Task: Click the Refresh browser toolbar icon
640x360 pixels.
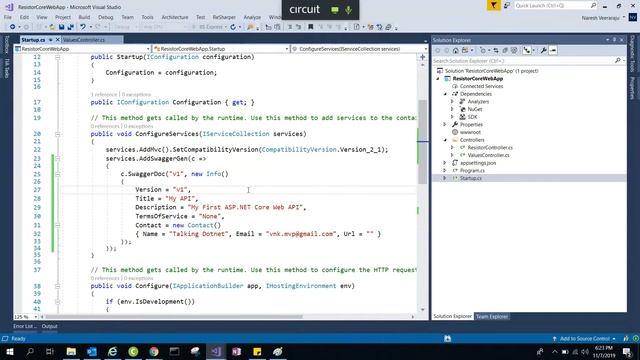Action: 233,27
